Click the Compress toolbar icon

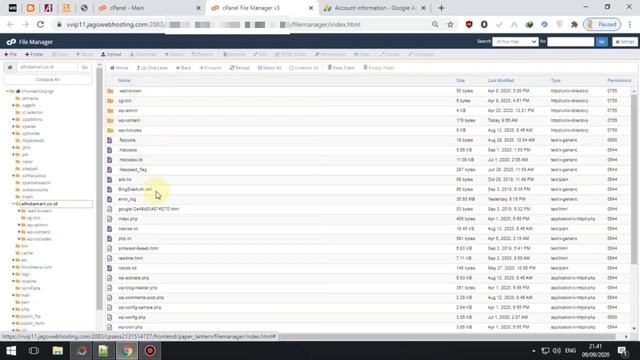click(421, 54)
